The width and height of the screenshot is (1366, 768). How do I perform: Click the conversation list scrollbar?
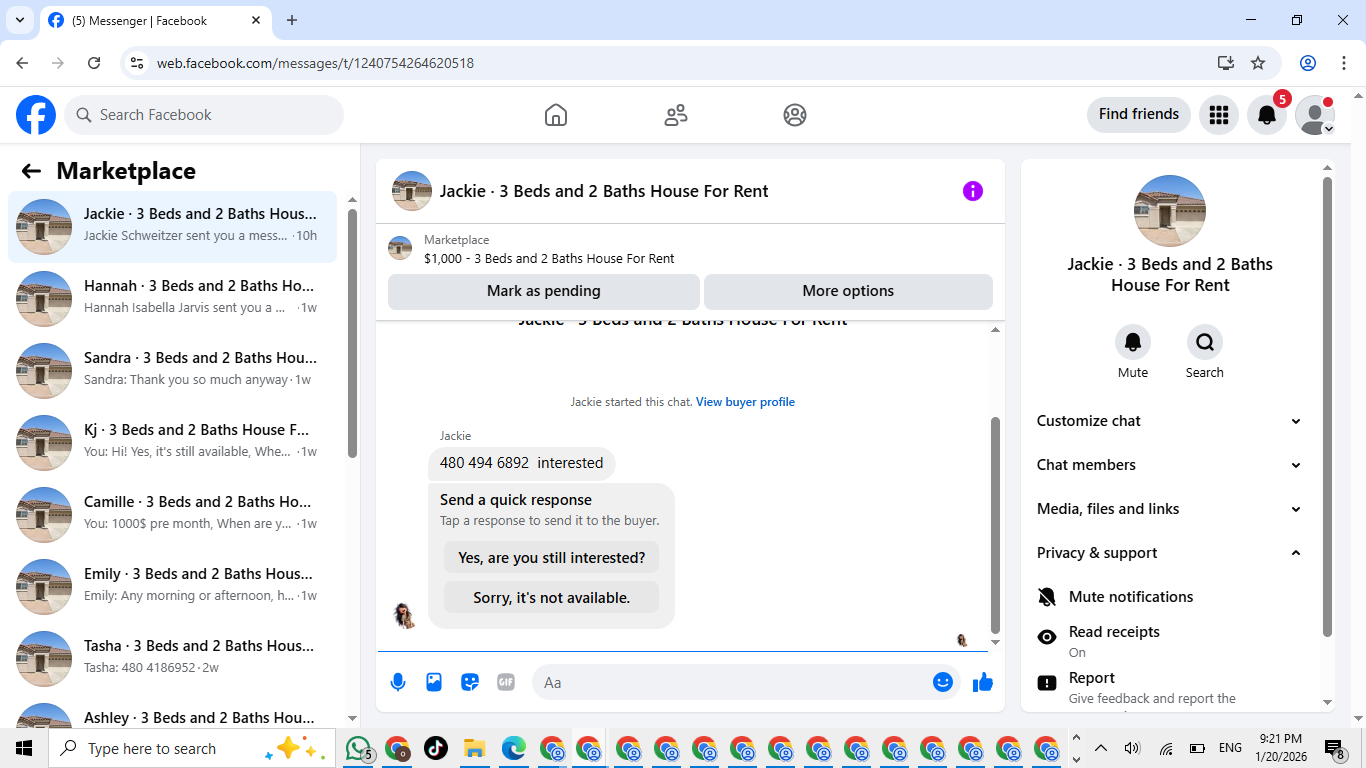[x=352, y=333]
